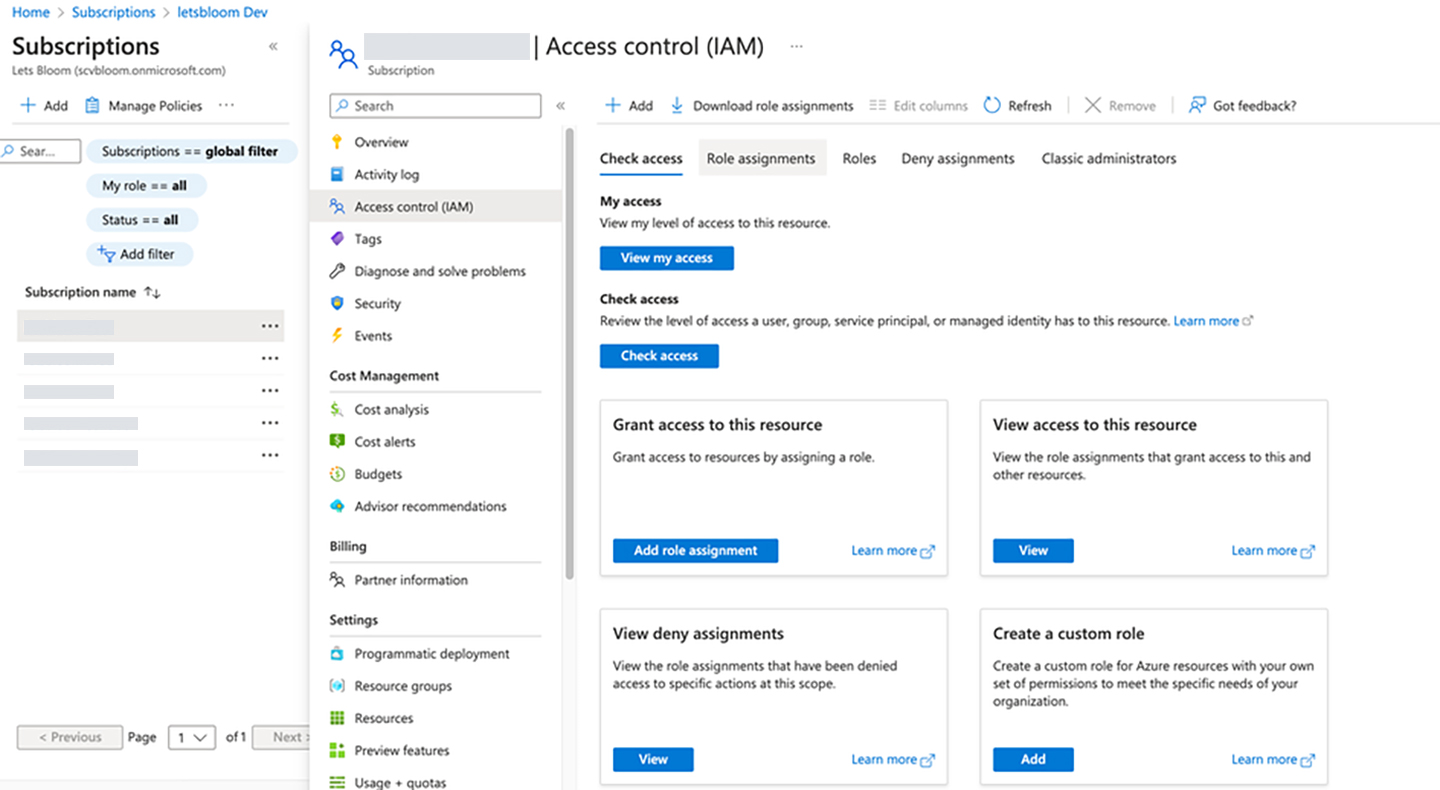
Task: Go to Subscriptions breadcrumb
Action: pos(113,12)
